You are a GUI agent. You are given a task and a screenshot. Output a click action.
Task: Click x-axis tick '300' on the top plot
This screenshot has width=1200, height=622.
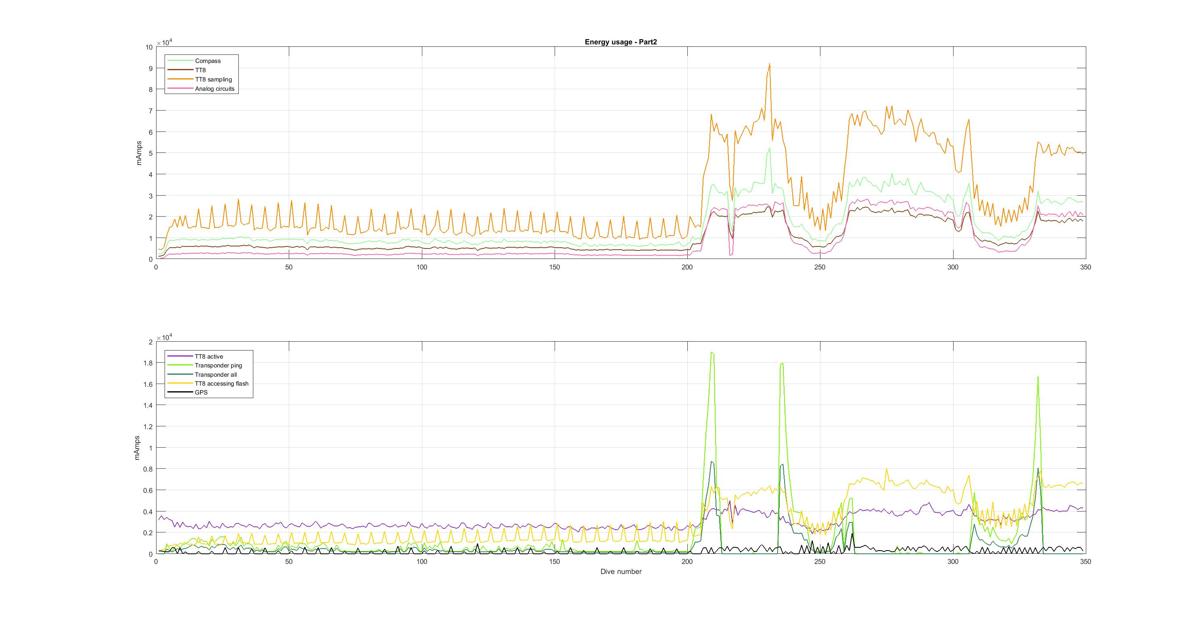952,267
